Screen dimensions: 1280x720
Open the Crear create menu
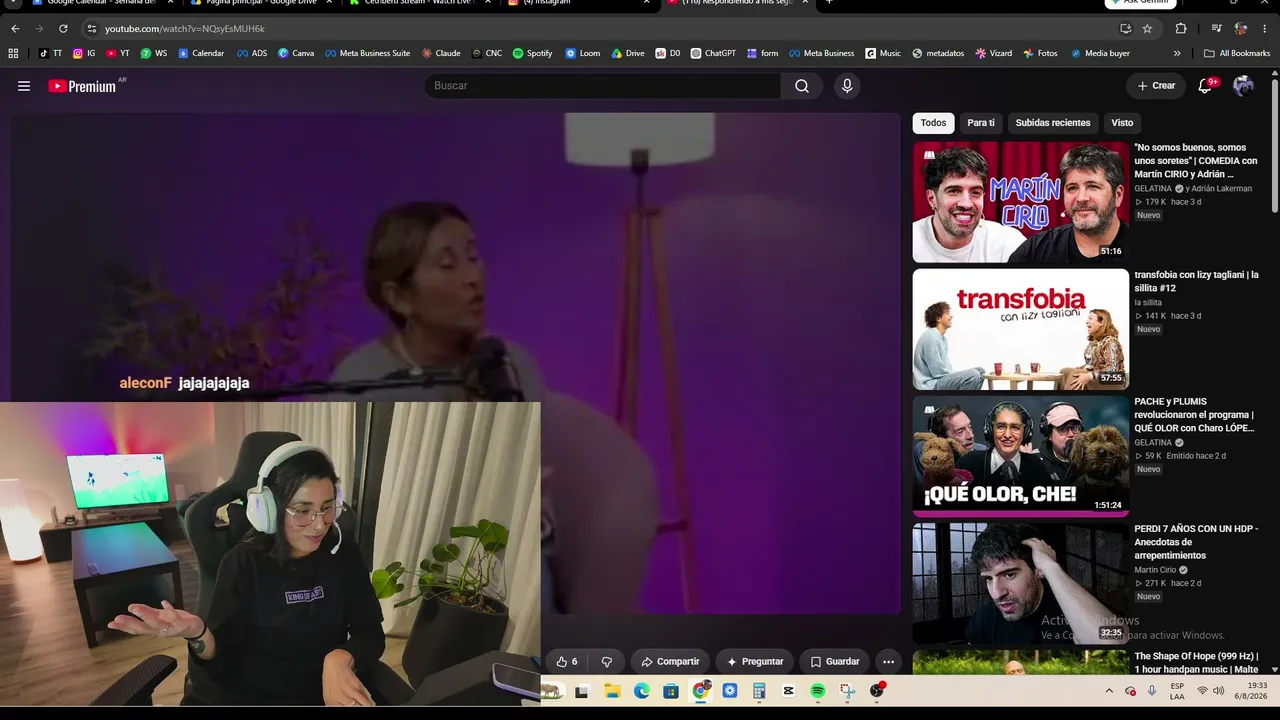1156,86
